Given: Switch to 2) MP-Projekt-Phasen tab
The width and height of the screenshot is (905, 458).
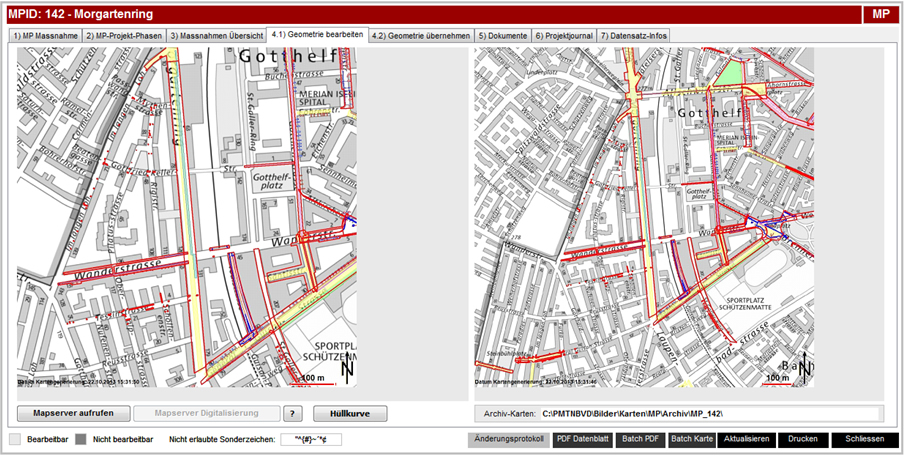Looking at the screenshot, I should 122,36.
